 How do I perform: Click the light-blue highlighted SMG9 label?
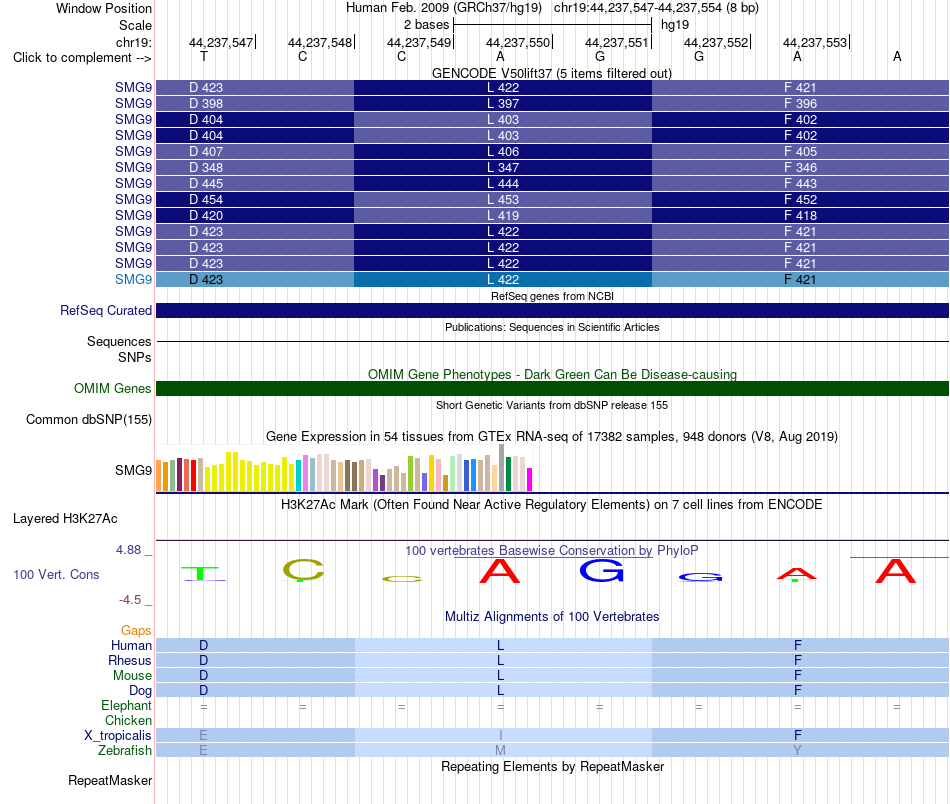click(x=133, y=279)
